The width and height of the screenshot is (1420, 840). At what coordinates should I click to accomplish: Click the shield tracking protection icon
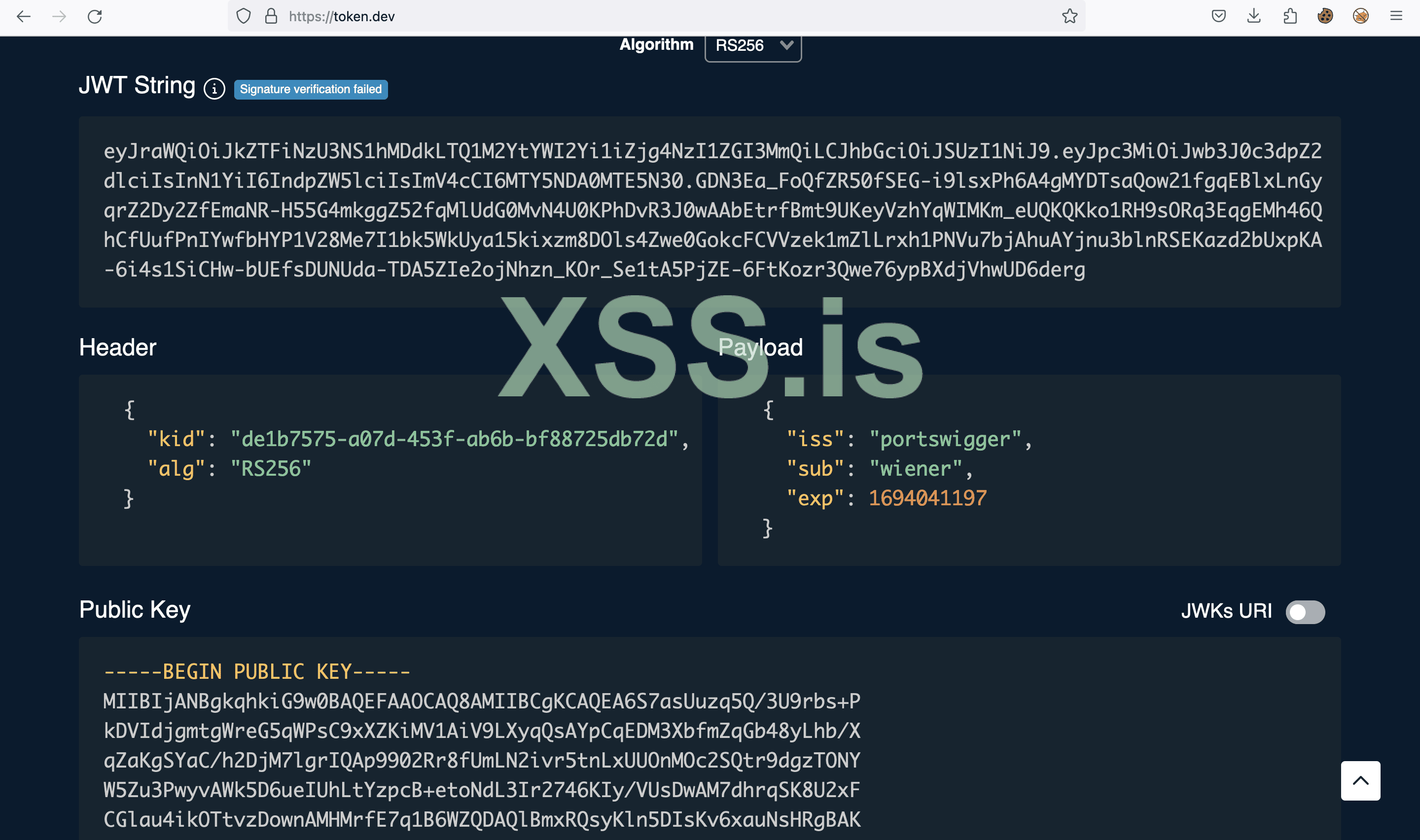coord(244,16)
